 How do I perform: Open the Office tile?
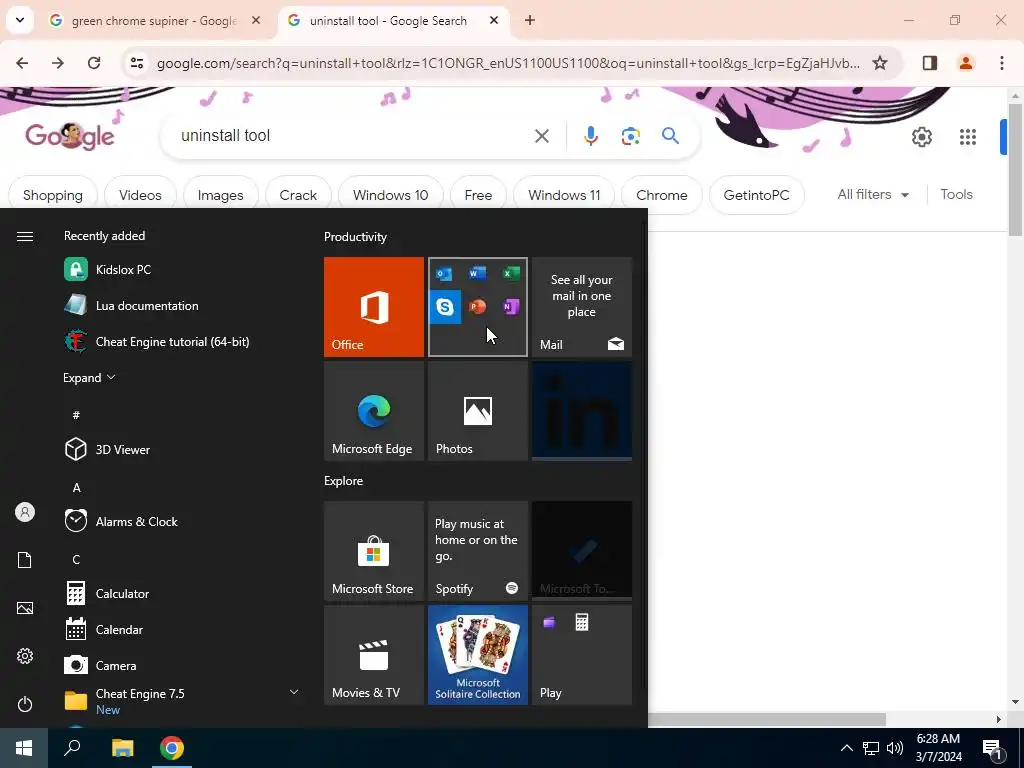click(374, 307)
